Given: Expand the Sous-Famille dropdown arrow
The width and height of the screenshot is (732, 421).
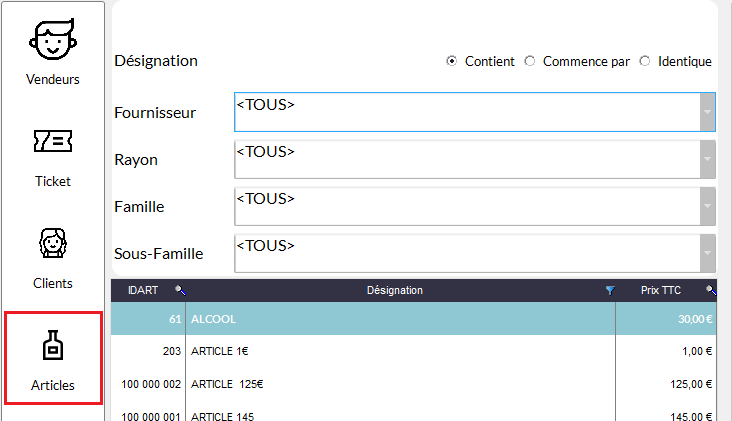Looking at the screenshot, I should click(707, 253).
